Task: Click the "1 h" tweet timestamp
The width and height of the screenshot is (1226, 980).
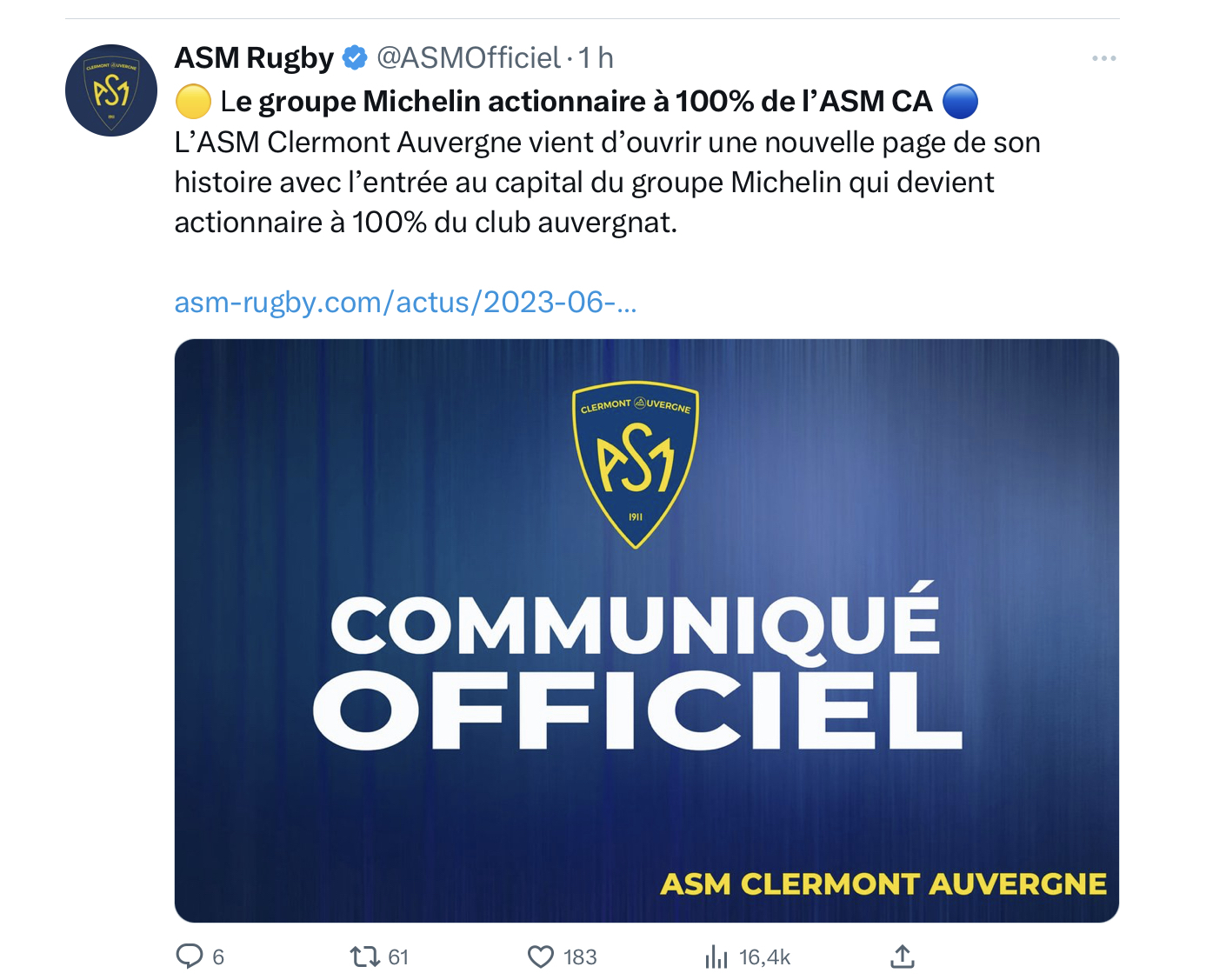Action: 596,58
